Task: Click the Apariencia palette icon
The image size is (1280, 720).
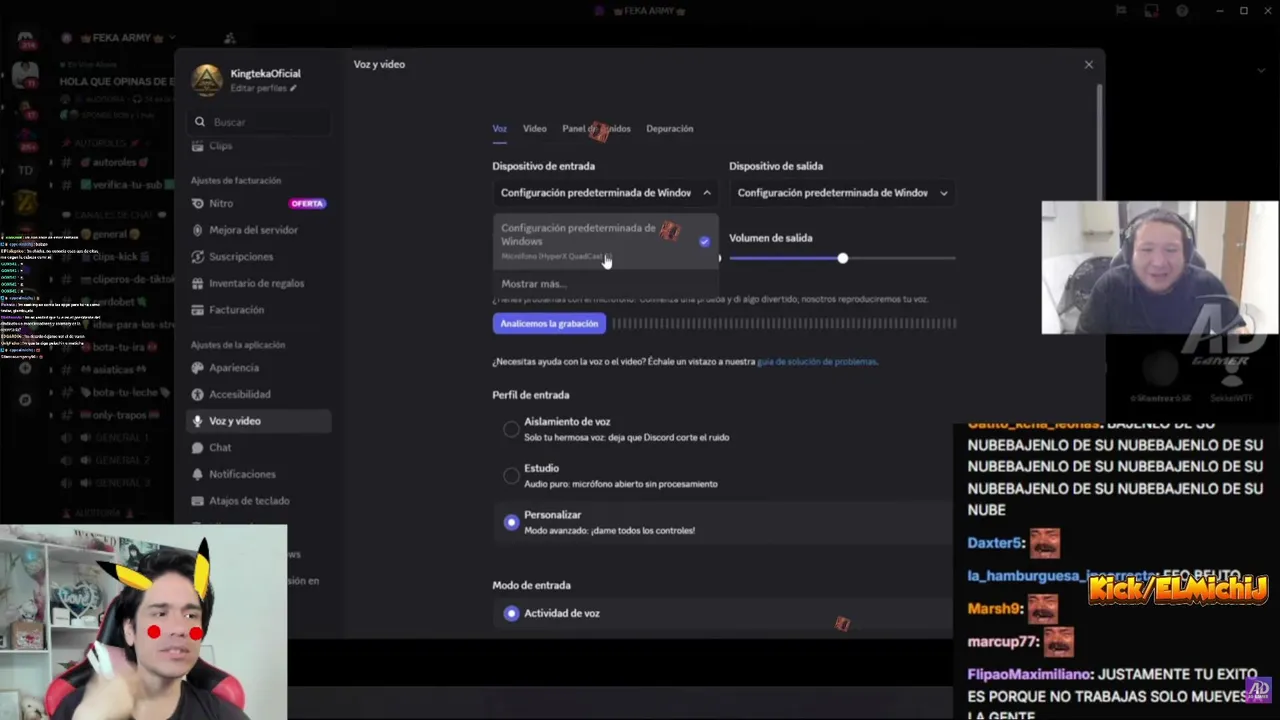Action: point(198,368)
